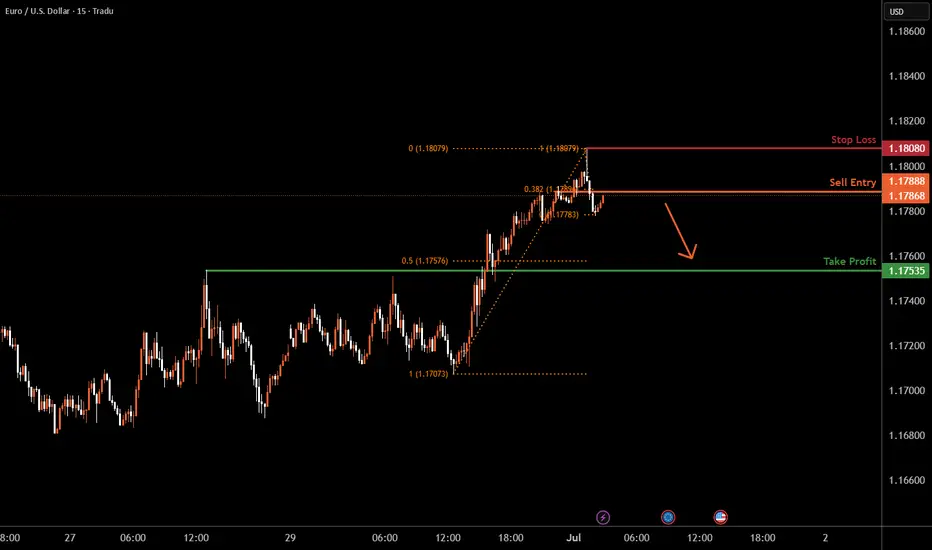The width and height of the screenshot is (932, 550).
Task: Click the orange 1.17868 price tag
Action: (906, 196)
